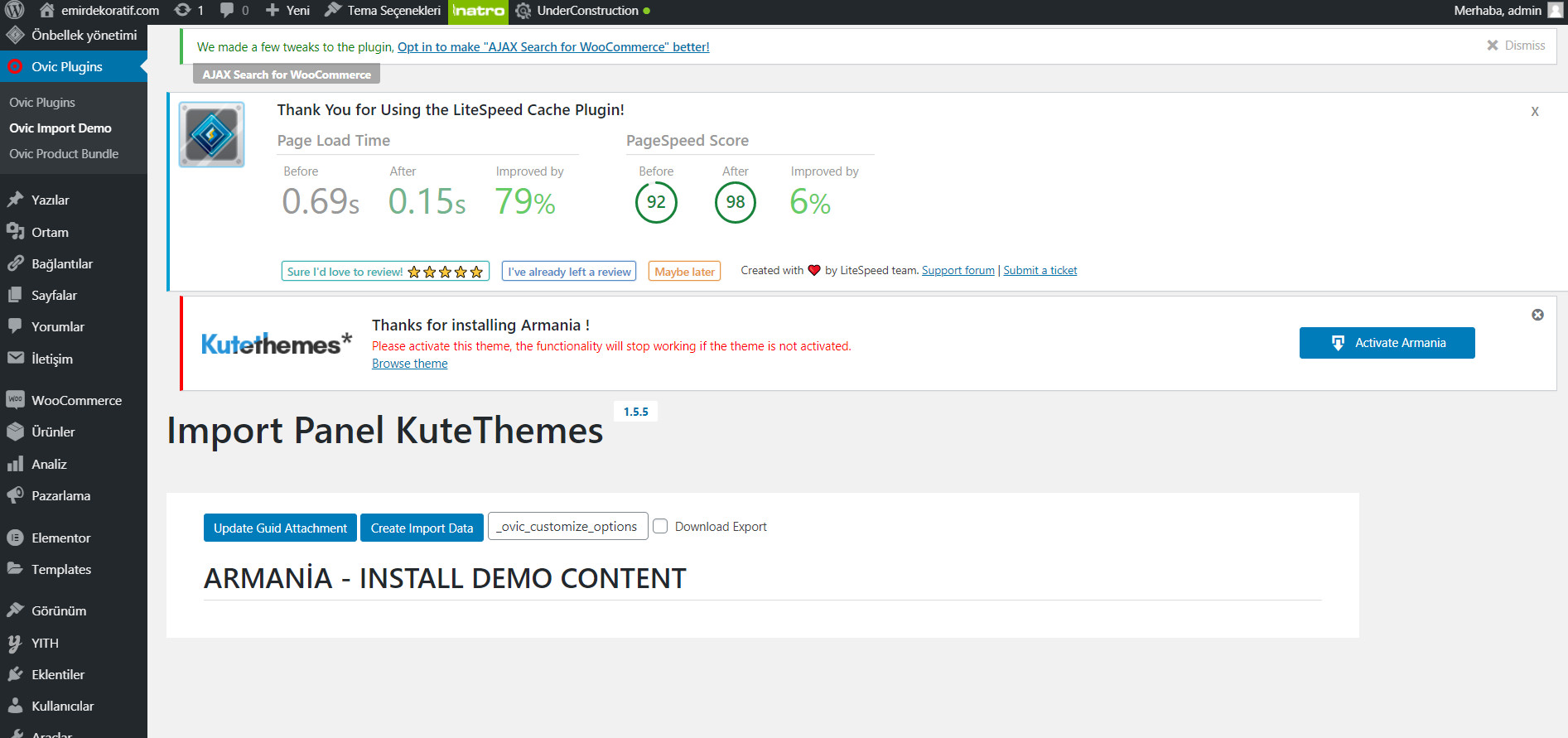Click the _ovic_customize_options input field

pos(568,526)
